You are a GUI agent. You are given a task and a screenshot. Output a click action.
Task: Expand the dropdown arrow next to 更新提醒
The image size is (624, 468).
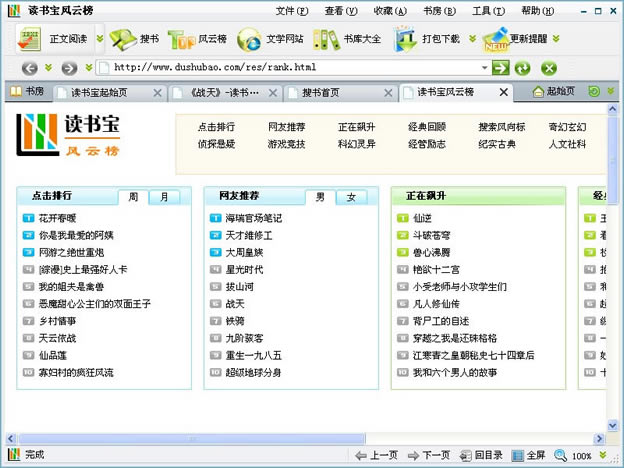(x=556, y=39)
